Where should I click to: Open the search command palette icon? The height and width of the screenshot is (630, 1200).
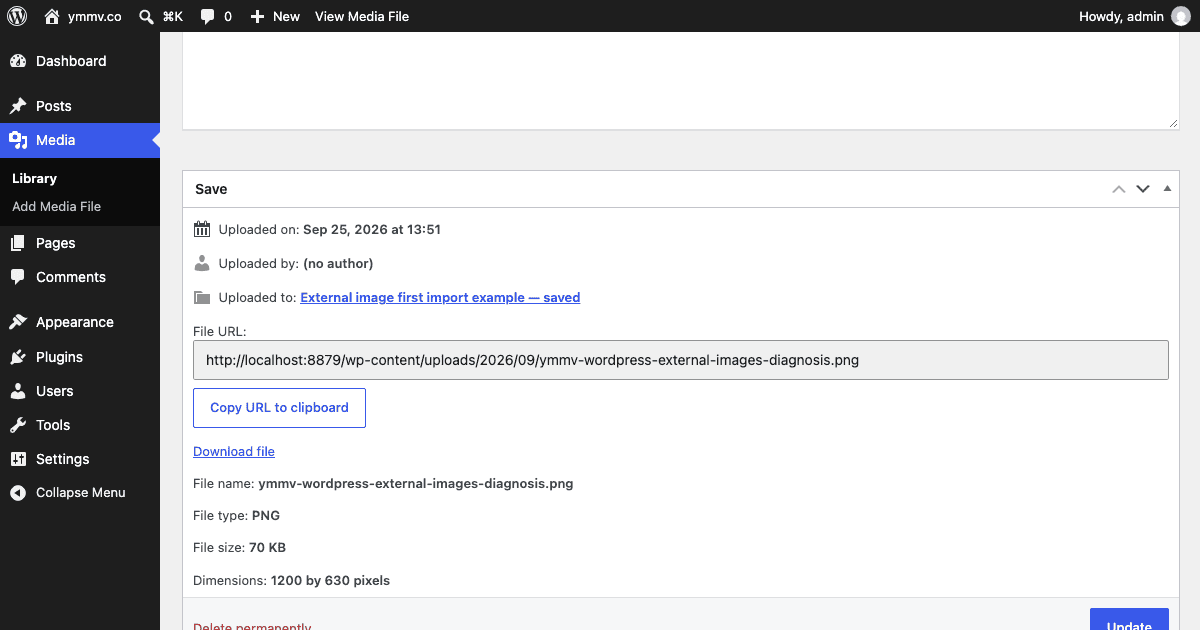(x=146, y=16)
